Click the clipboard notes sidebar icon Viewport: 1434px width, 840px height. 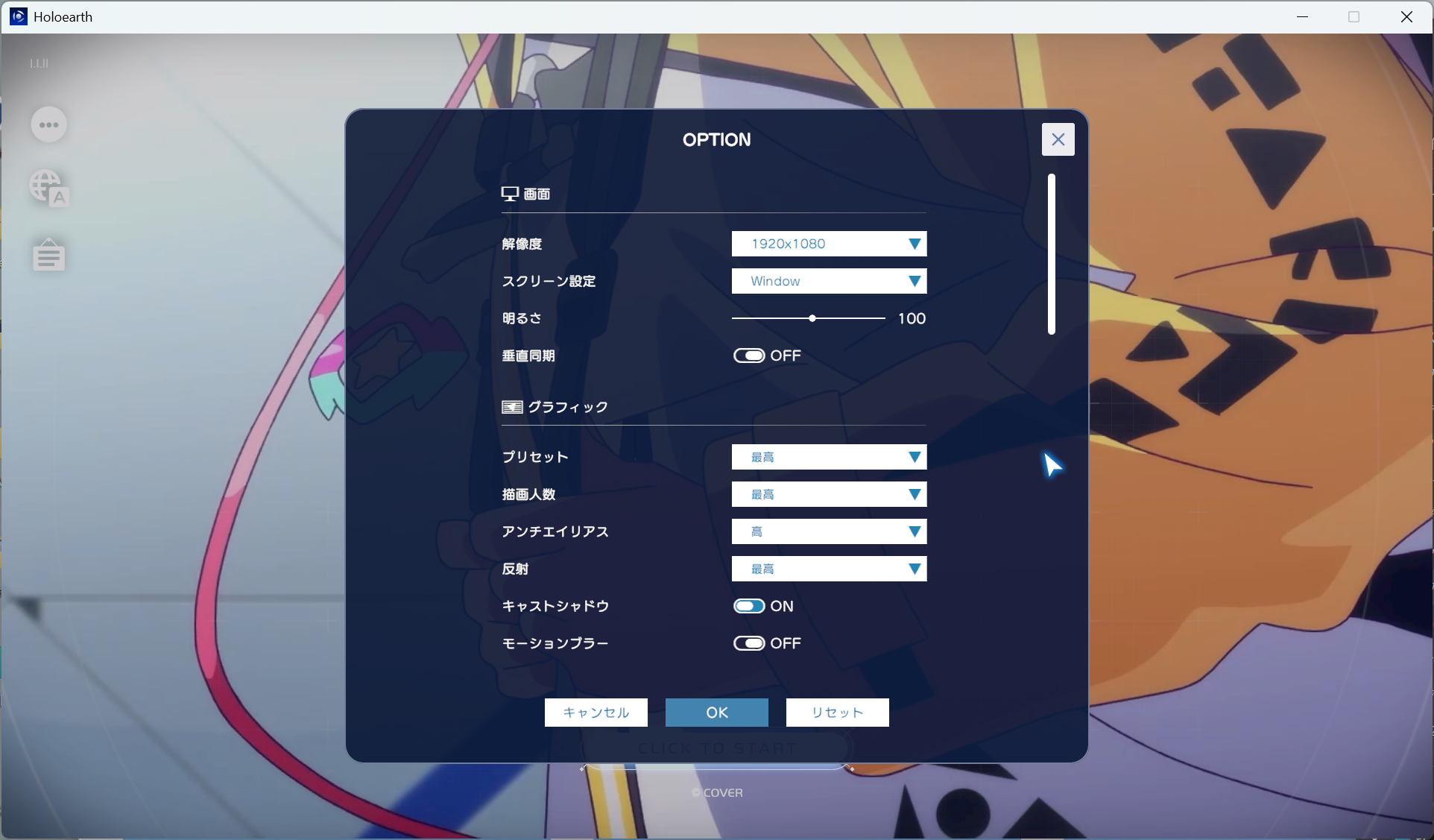[x=48, y=255]
